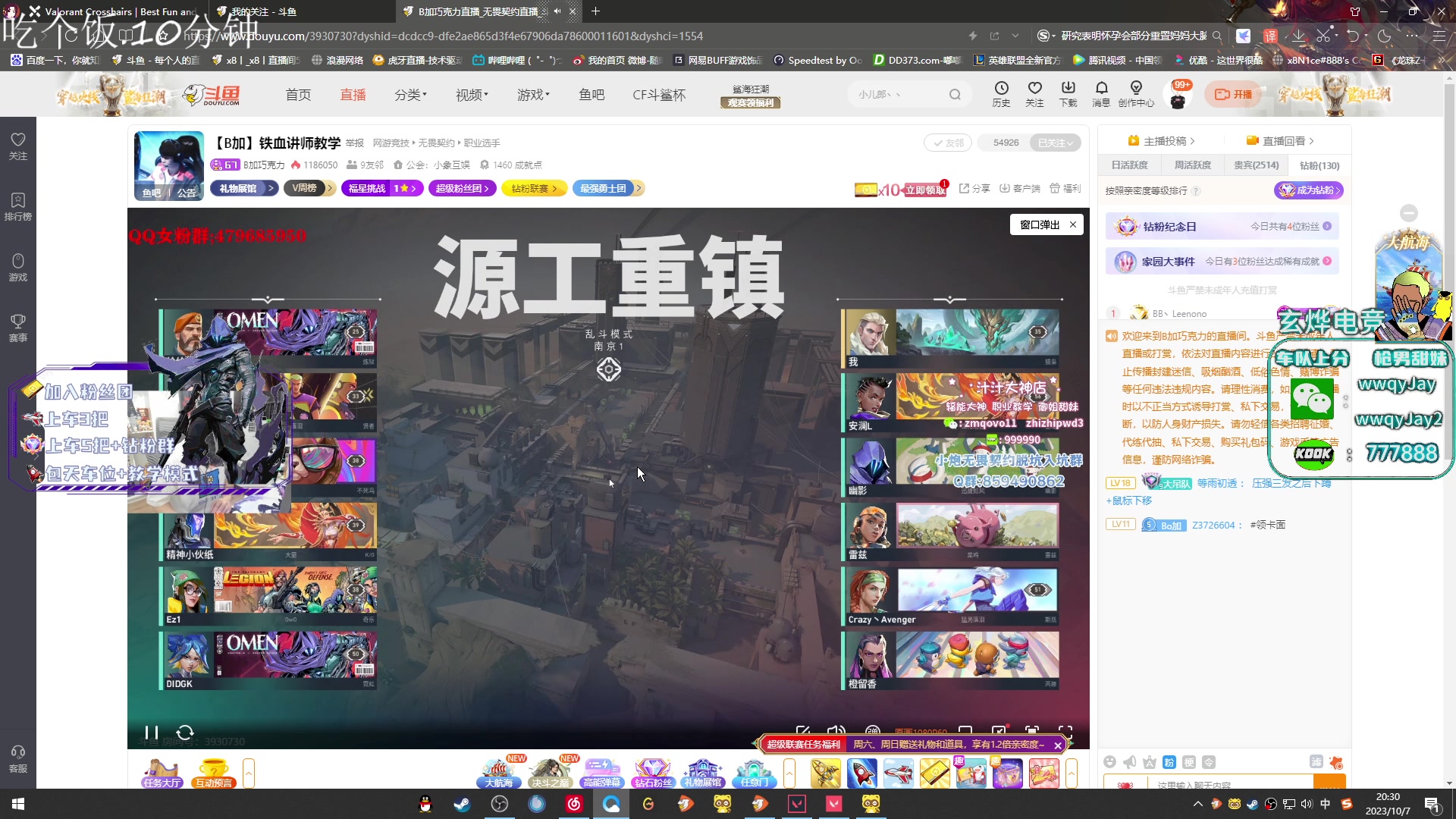
Task: Focus the Douyu search input box
Action: [899, 94]
